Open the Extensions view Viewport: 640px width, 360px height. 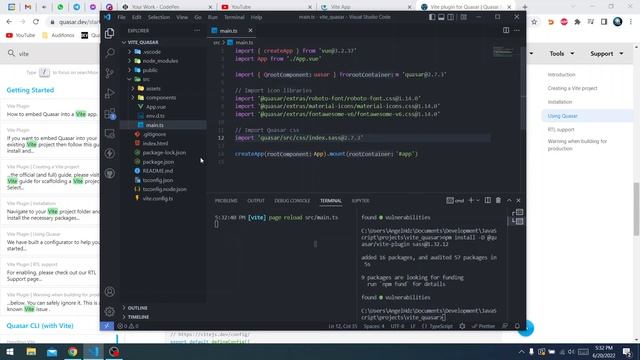click(x=109, y=113)
